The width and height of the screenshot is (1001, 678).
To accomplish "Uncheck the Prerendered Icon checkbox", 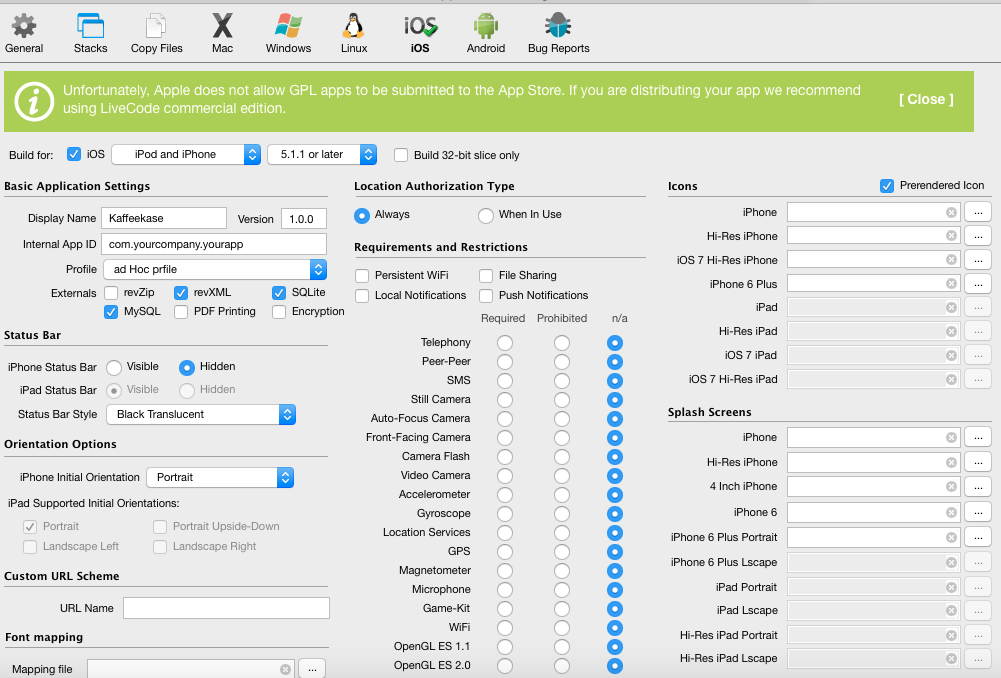I will (x=887, y=186).
